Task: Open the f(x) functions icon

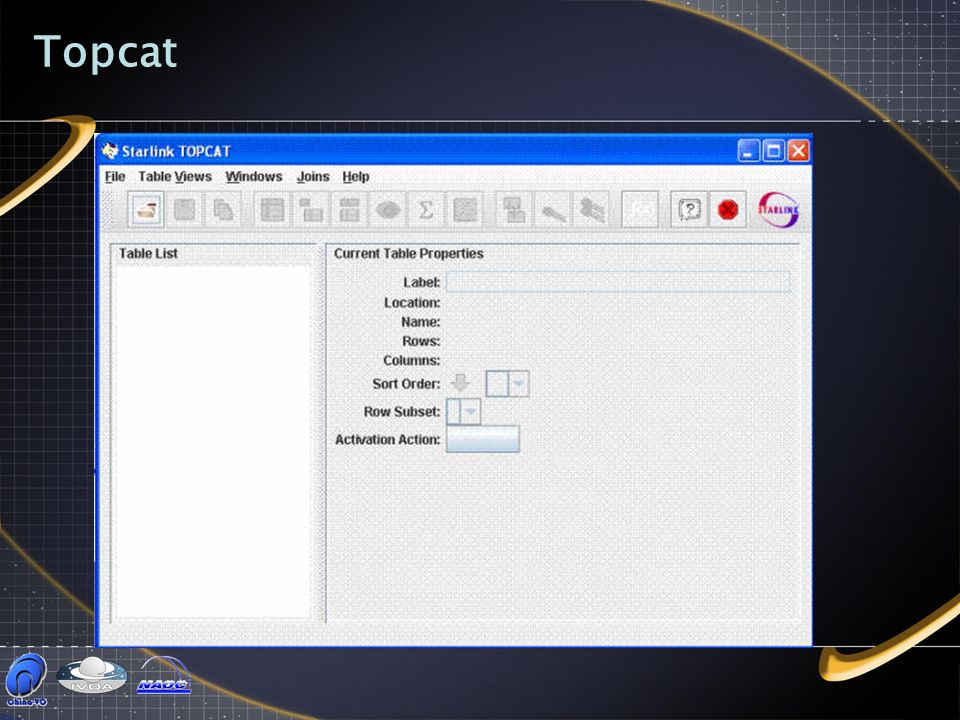Action: tap(640, 210)
